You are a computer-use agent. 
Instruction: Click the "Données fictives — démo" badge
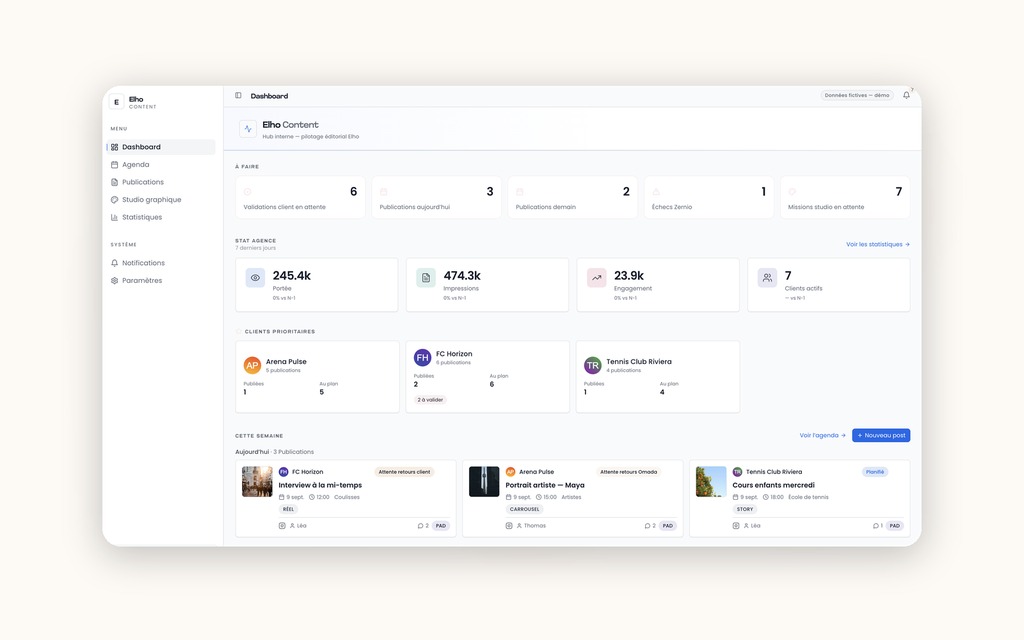(x=857, y=95)
